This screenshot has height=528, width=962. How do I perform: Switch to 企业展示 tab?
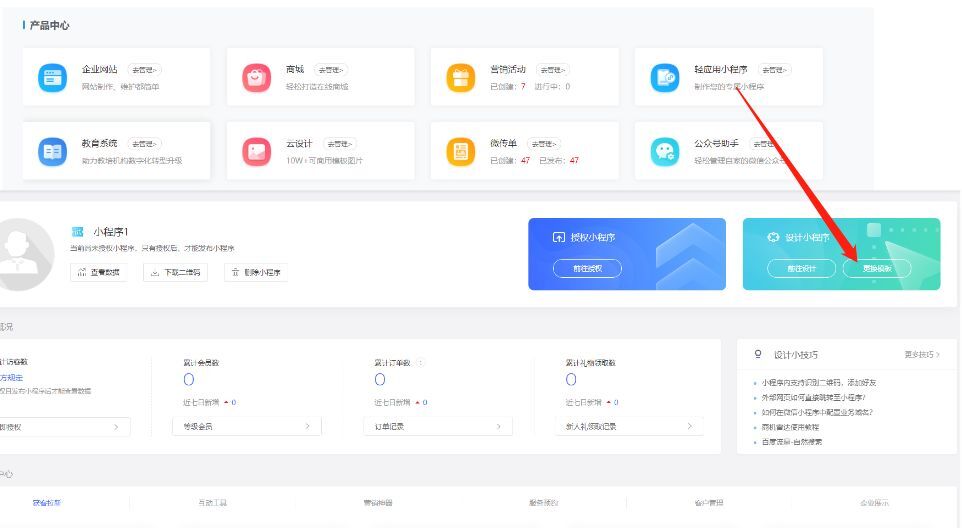click(874, 503)
